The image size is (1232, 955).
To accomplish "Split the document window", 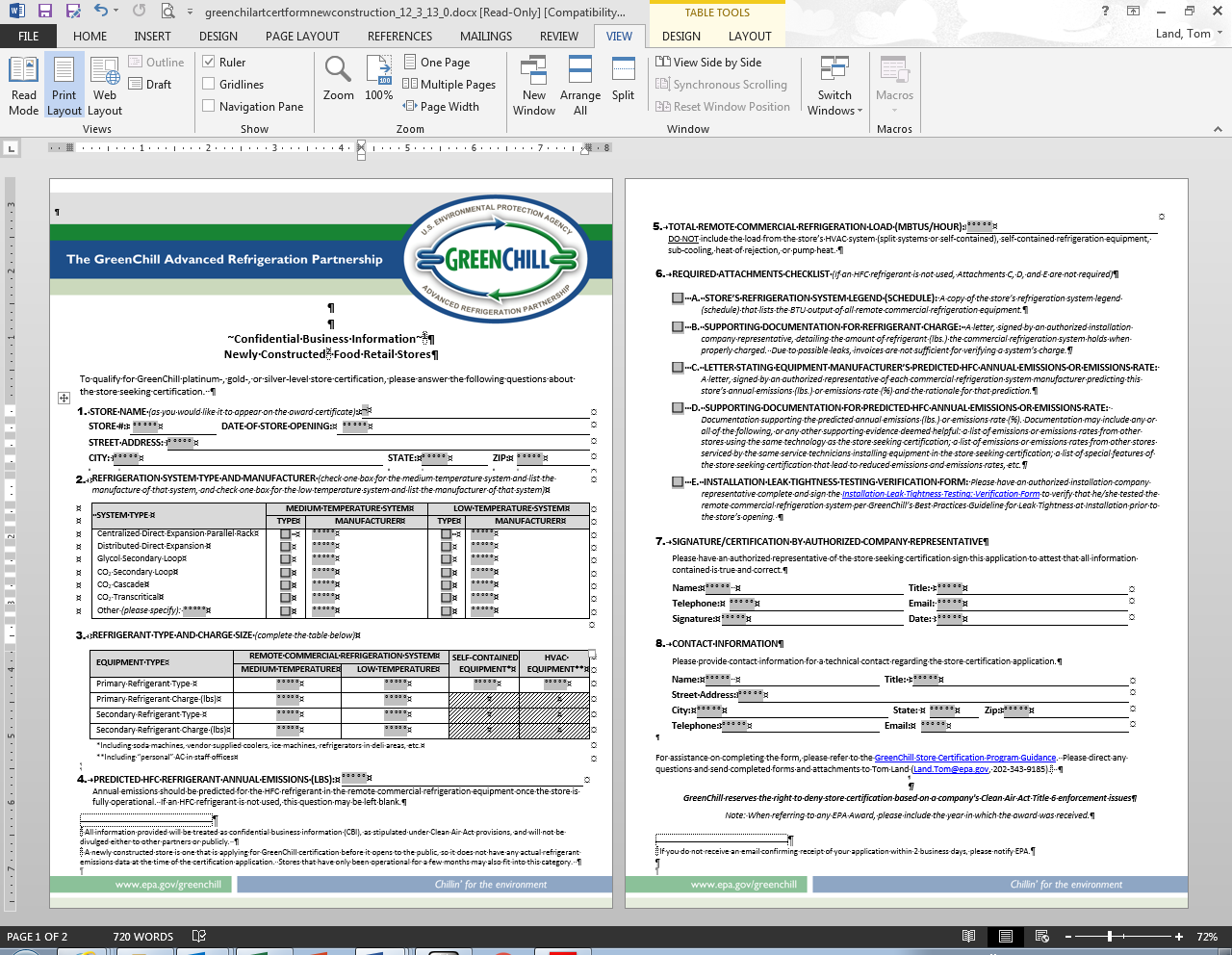I will pyautogui.click(x=624, y=79).
